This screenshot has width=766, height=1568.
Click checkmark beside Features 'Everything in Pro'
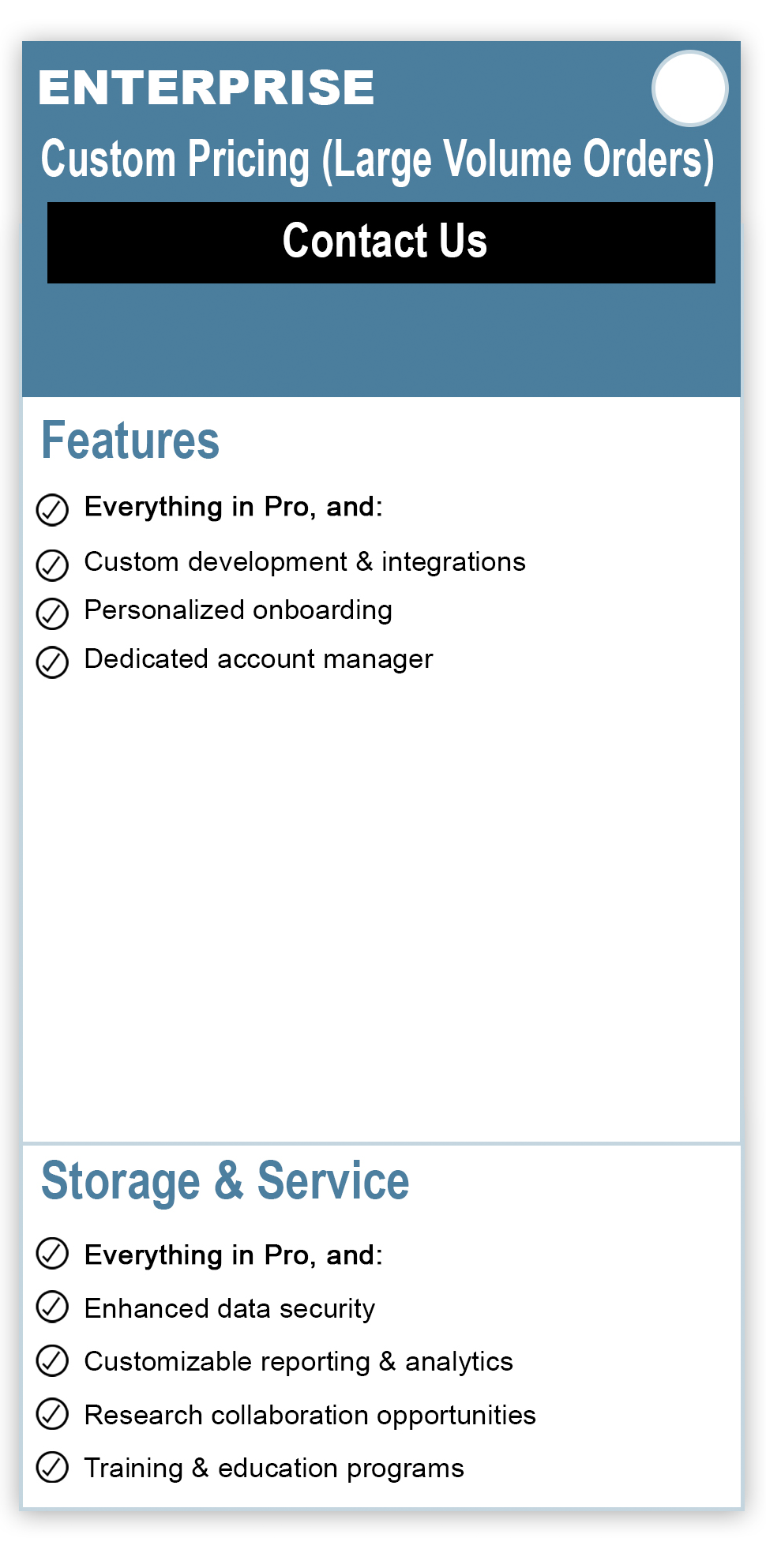[53, 509]
